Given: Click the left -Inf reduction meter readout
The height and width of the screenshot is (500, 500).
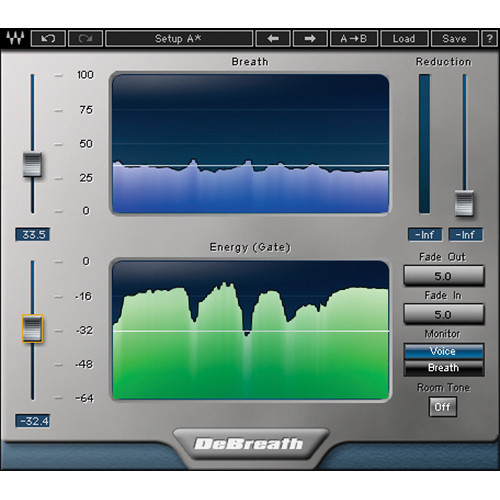Looking at the screenshot, I should pyautogui.click(x=425, y=234).
